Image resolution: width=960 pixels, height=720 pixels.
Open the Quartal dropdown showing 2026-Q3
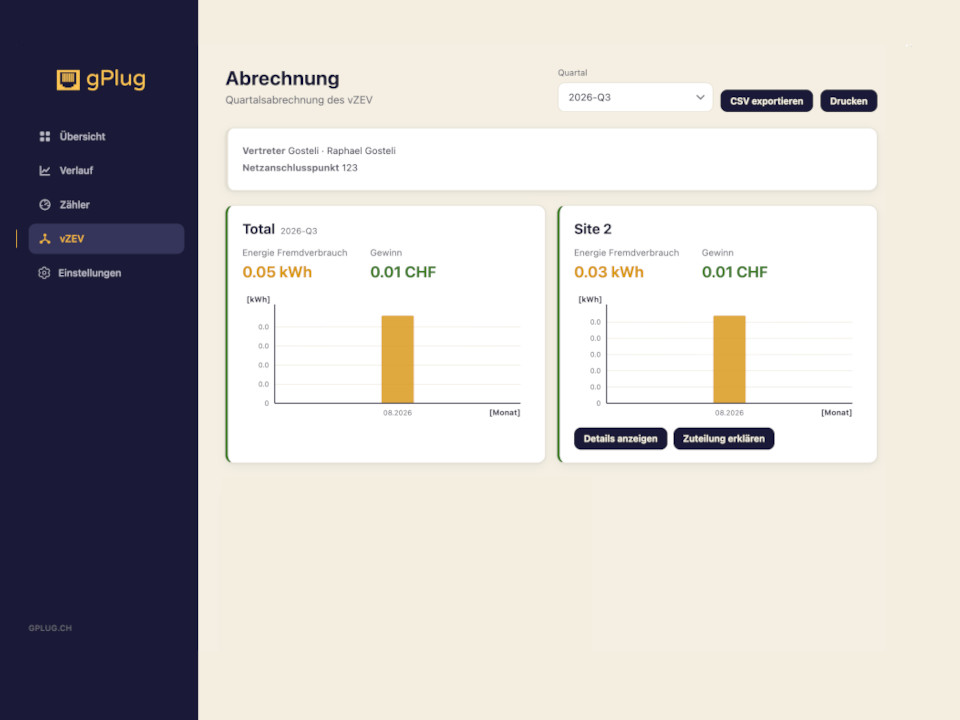[635, 97]
